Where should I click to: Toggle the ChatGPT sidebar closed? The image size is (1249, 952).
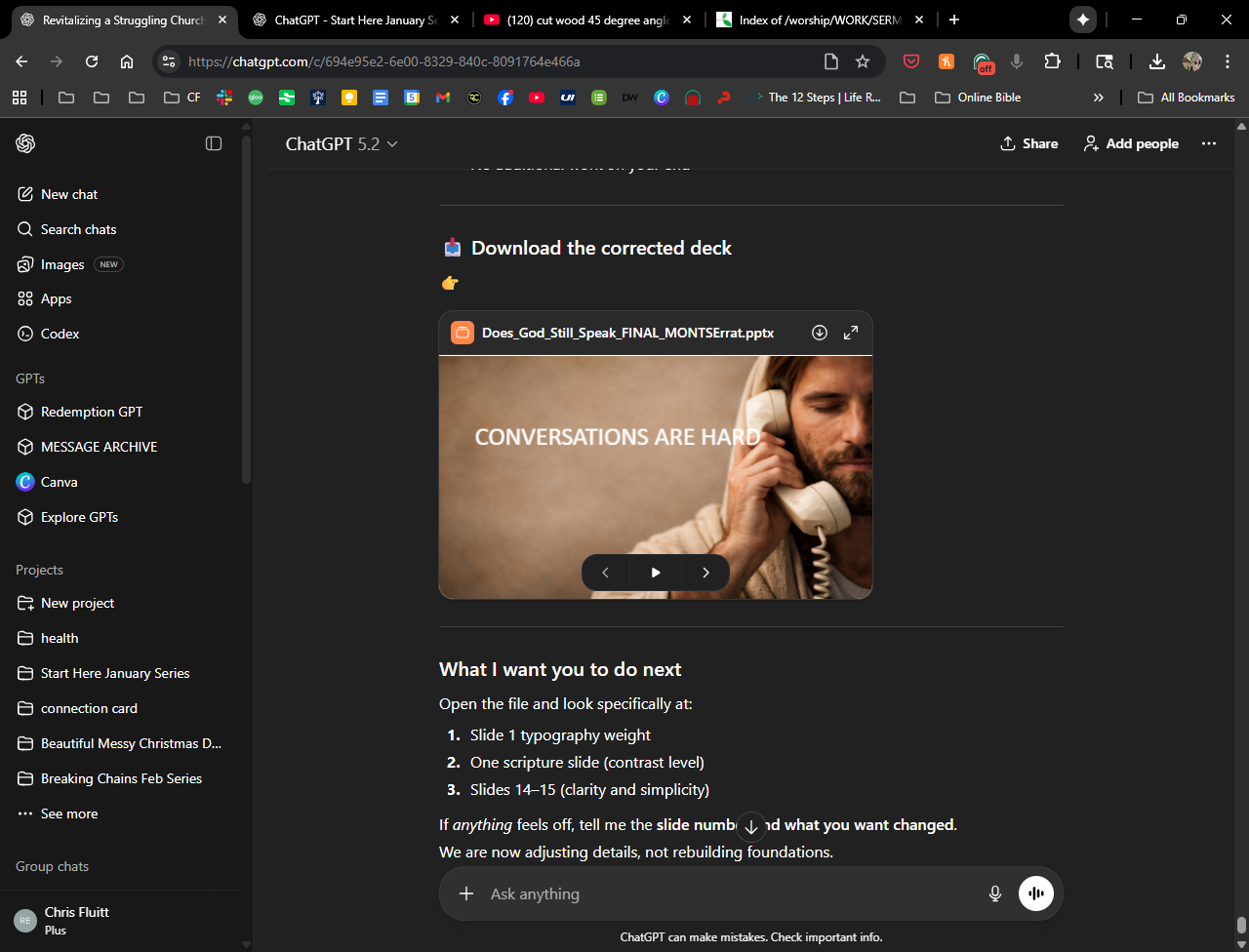click(x=214, y=143)
